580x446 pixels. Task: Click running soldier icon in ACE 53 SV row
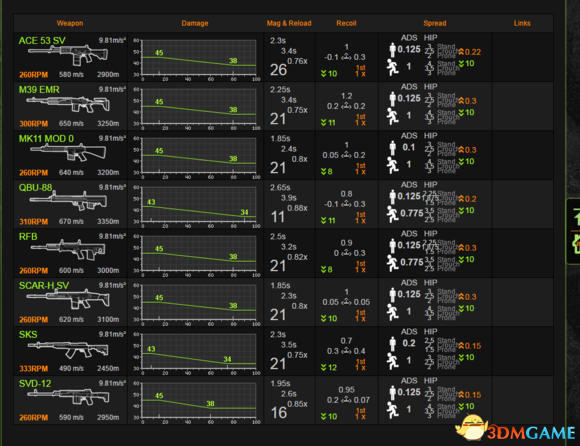[x=392, y=67]
